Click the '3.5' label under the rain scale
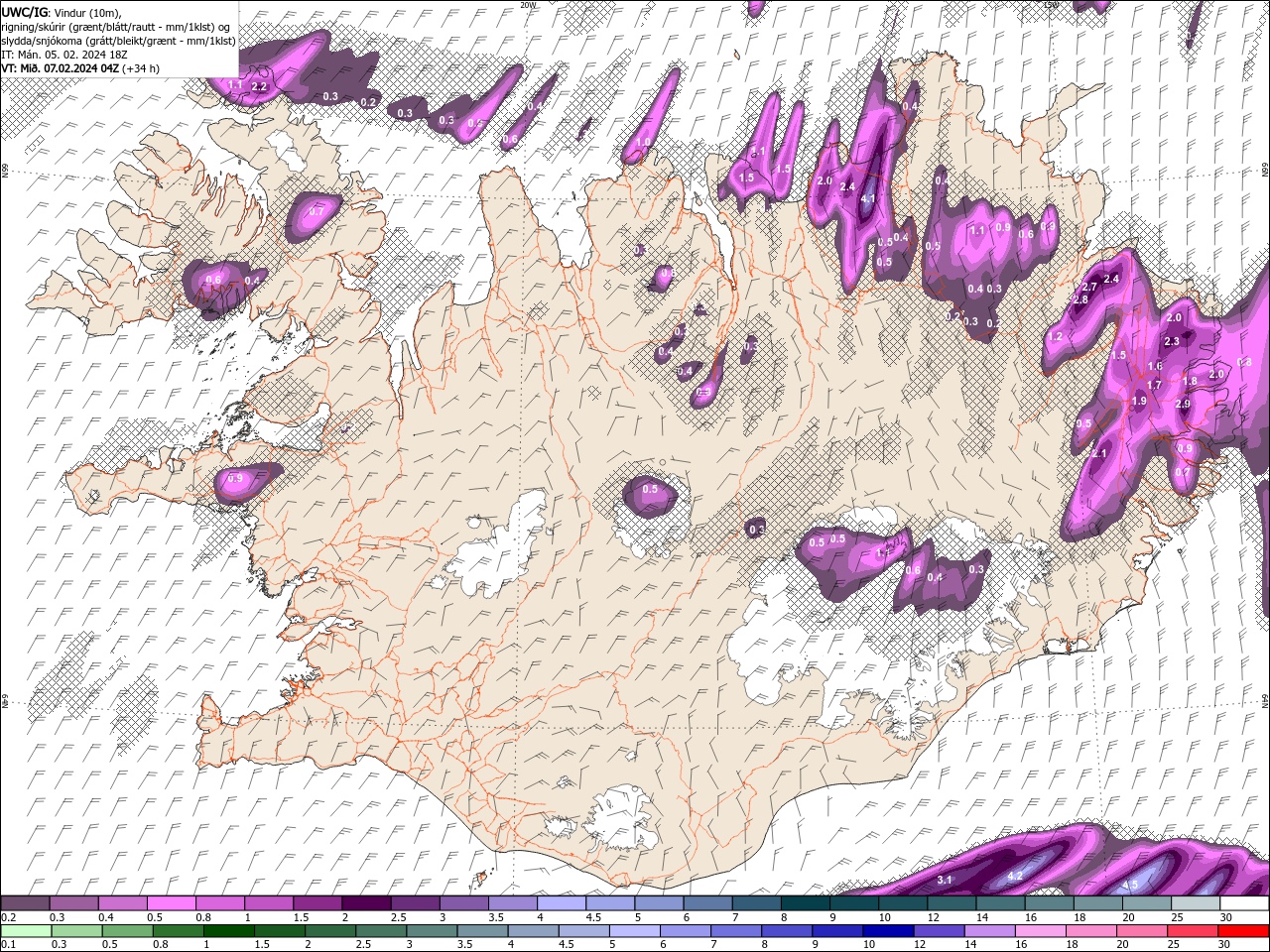This screenshot has height=952, width=1270. tap(464, 945)
